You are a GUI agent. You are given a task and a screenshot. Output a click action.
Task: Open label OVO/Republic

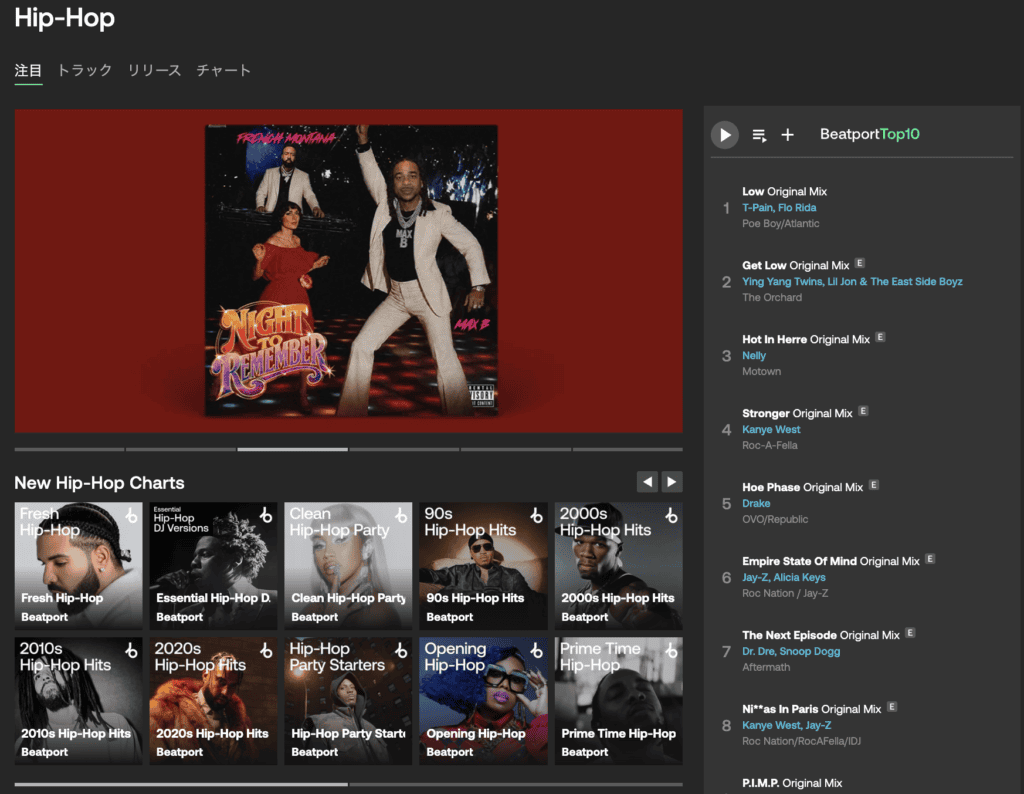click(775, 519)
